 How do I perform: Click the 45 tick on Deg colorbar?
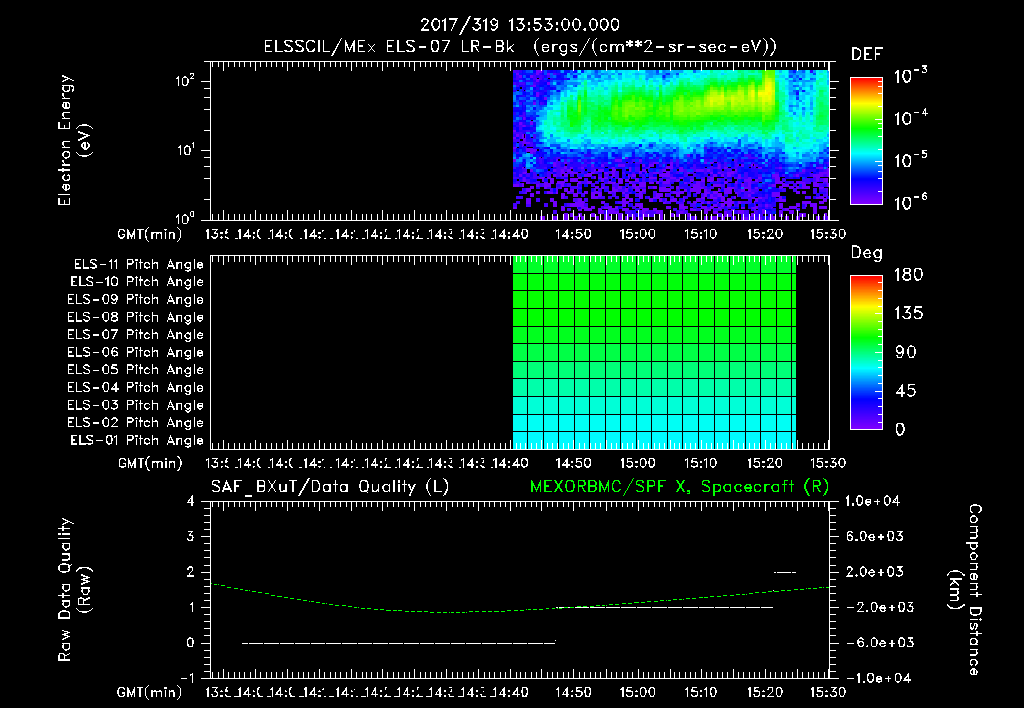(x=905, y=391)
